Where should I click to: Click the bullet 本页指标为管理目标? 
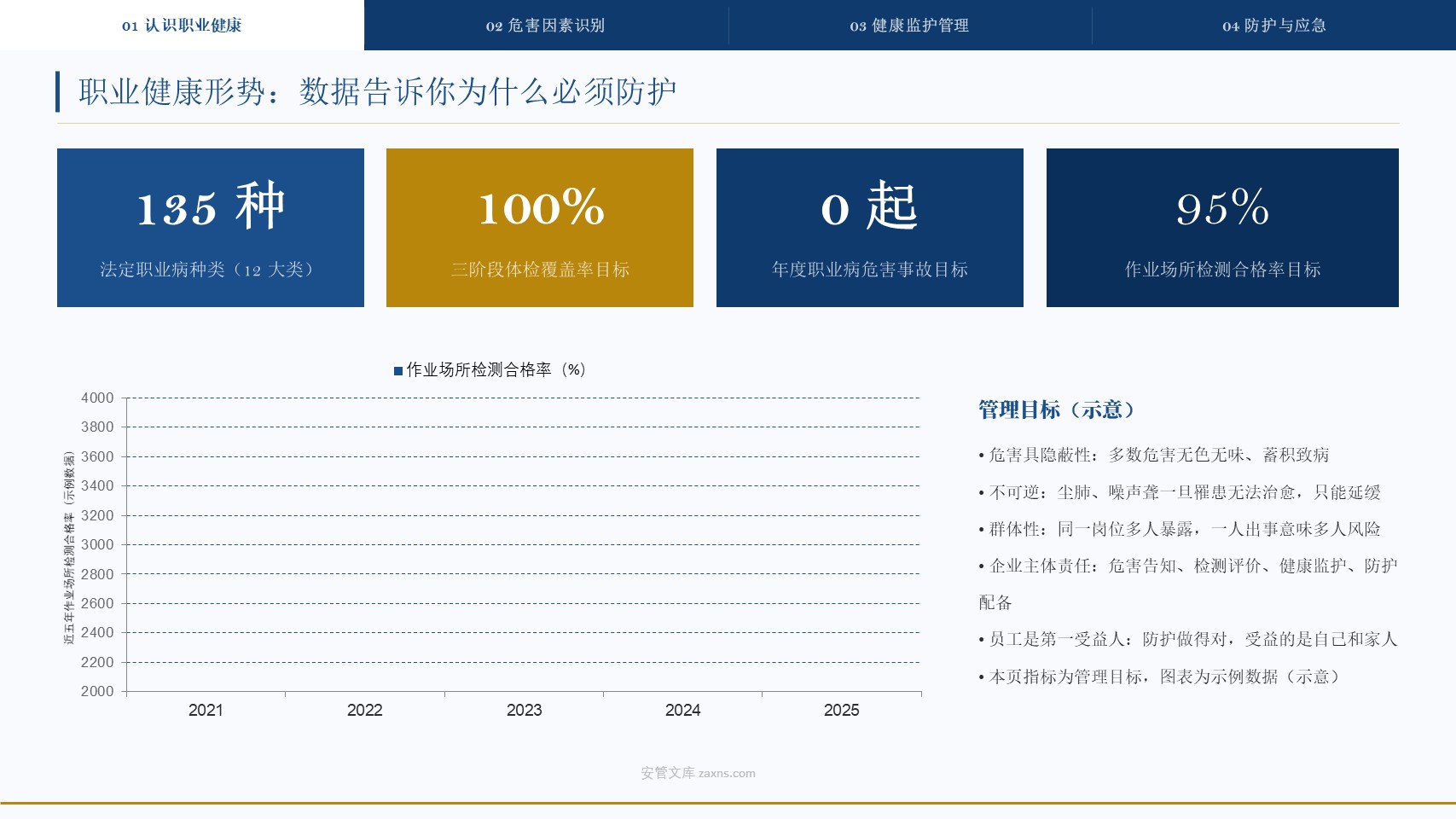pyautogui.click(x=1160, y=677)
